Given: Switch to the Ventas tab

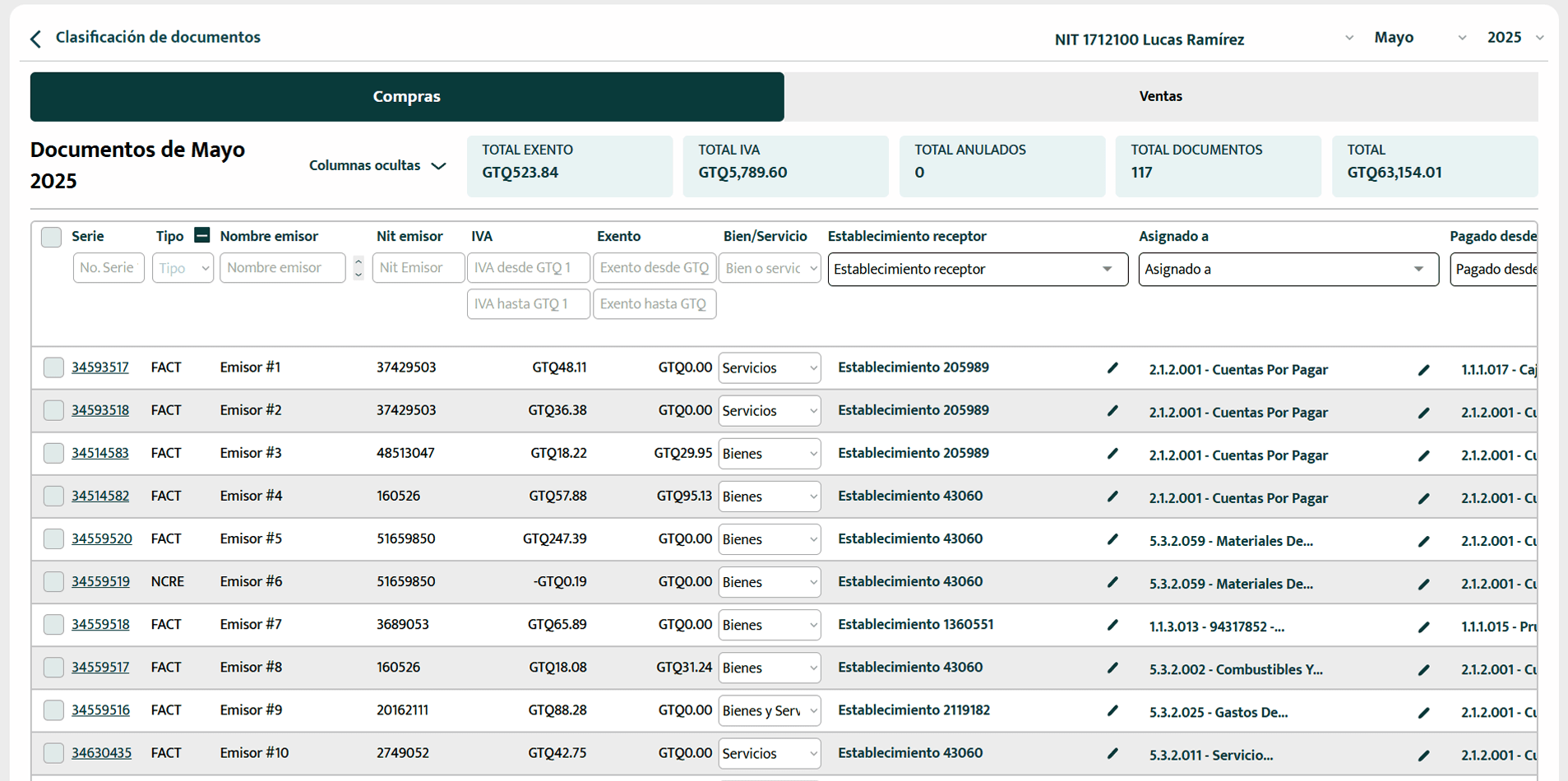Looking at the screenshot, I should pos(1160,96).
